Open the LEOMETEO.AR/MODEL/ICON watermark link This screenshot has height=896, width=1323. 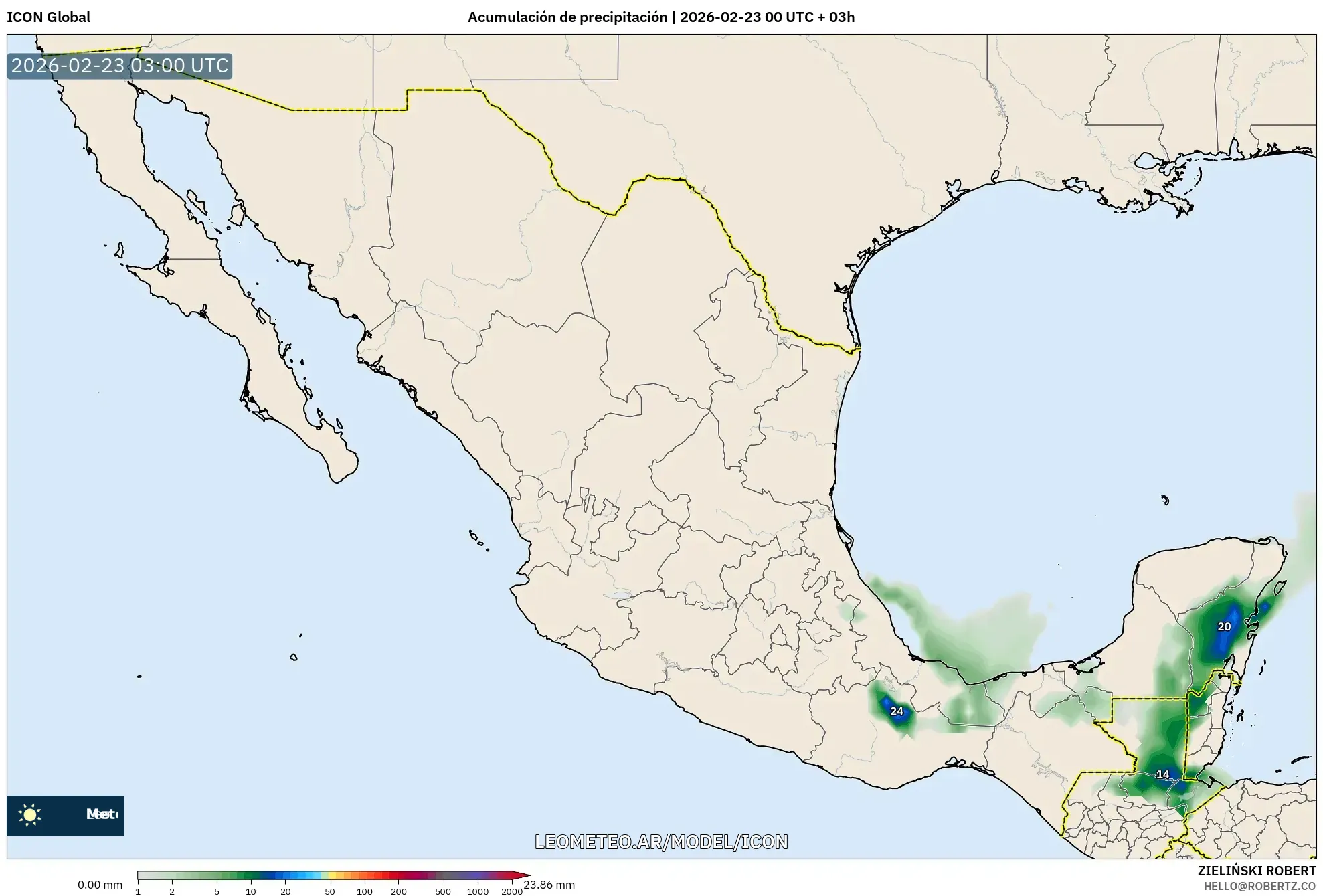[661, 842]
